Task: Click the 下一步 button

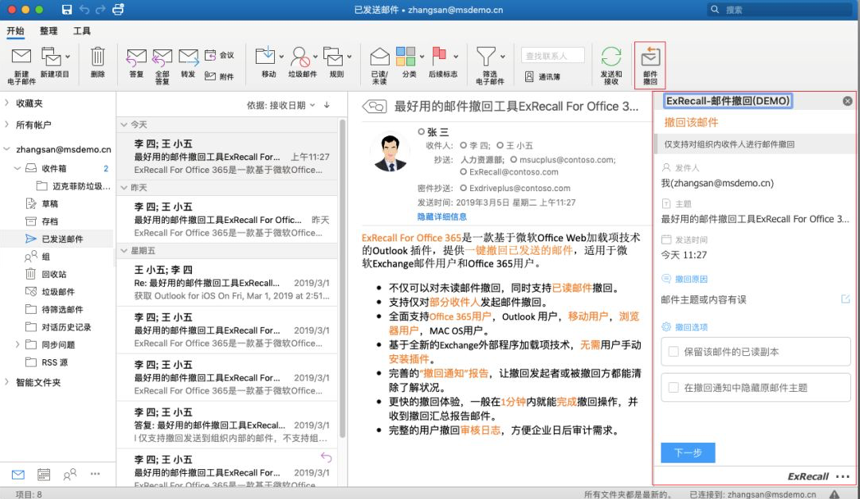Action: click(x=688, y=452)
